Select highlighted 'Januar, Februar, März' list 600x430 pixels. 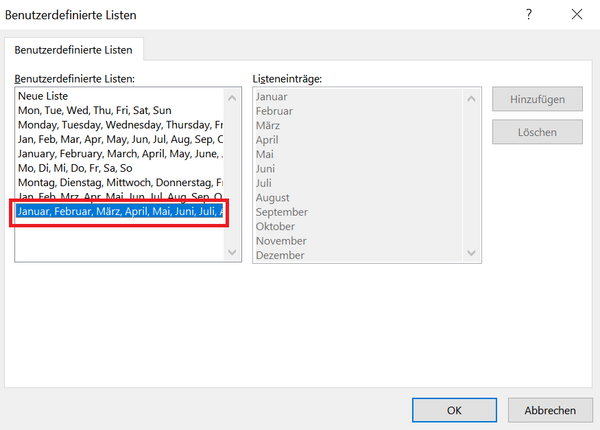pyautogui.click(x=118, y=212)
